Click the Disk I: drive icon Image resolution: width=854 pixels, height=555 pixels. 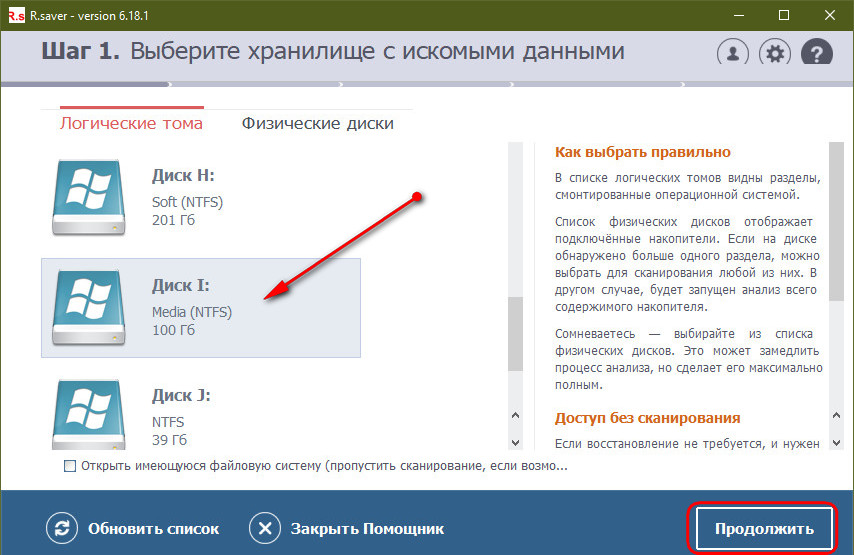tap(89, 307)
